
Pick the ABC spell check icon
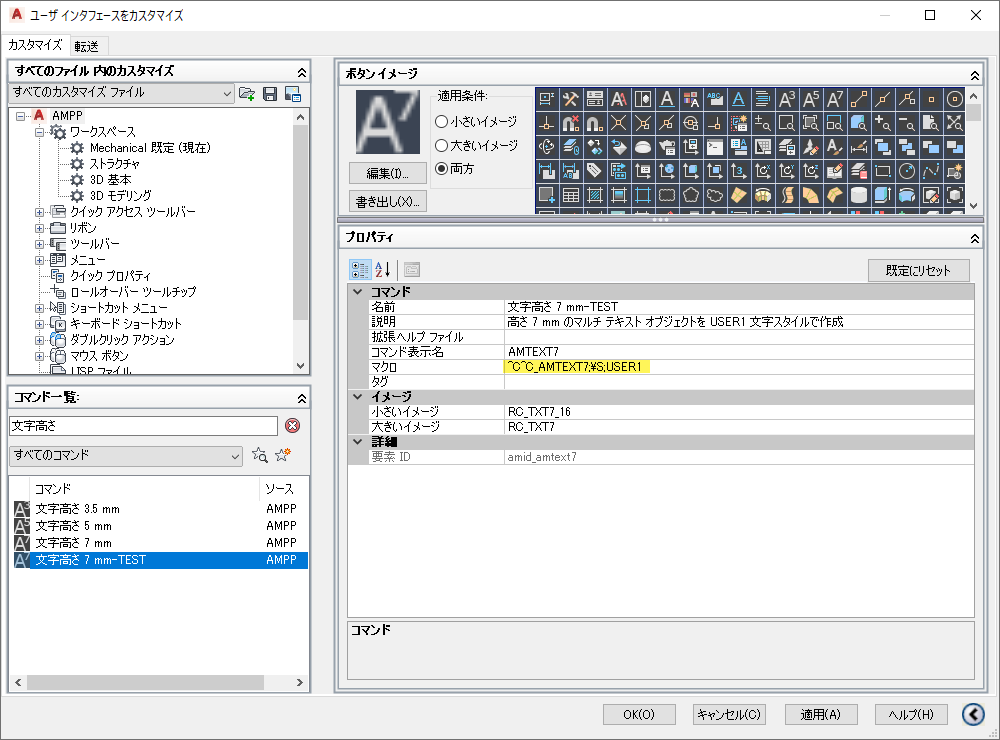click(714, 99)
